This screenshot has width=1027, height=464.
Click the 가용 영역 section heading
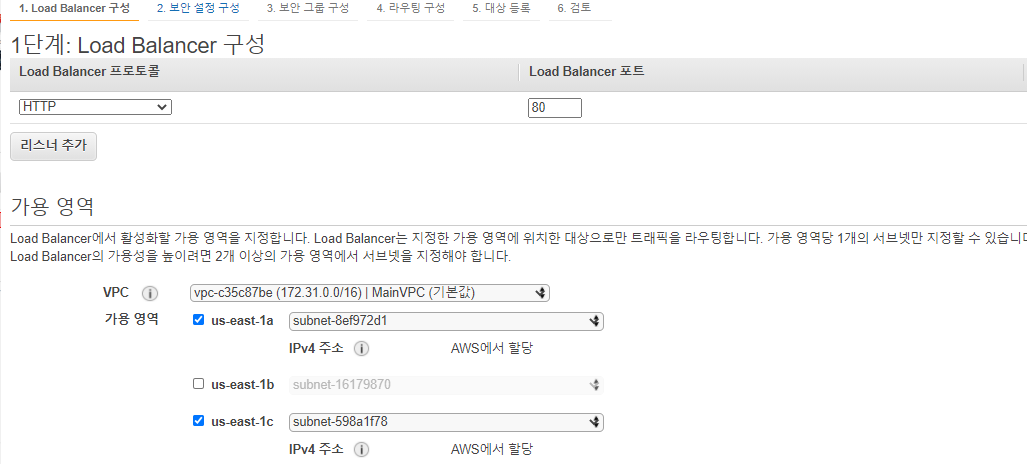(52, 206)
